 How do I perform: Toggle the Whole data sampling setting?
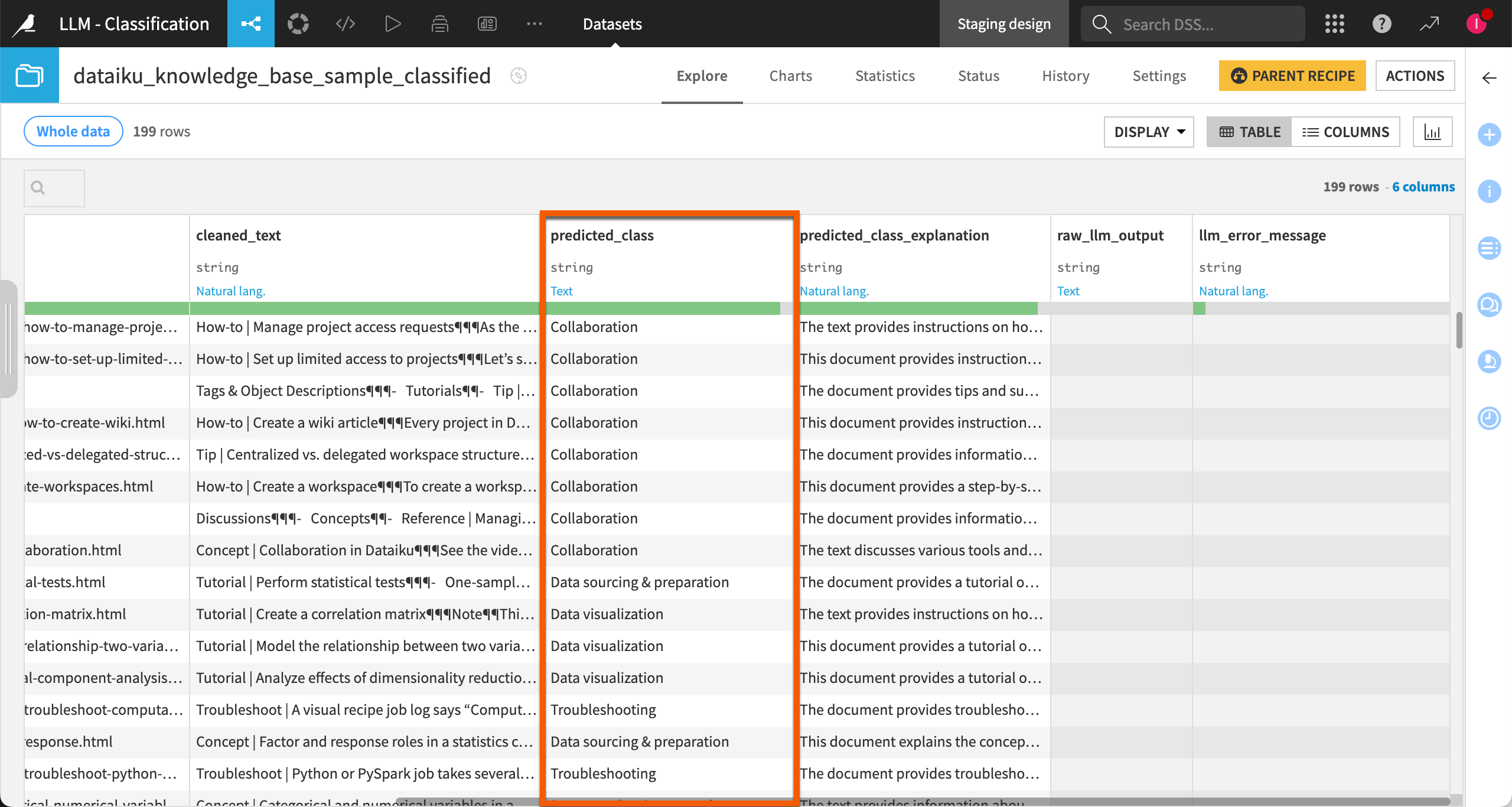(72, 131)
